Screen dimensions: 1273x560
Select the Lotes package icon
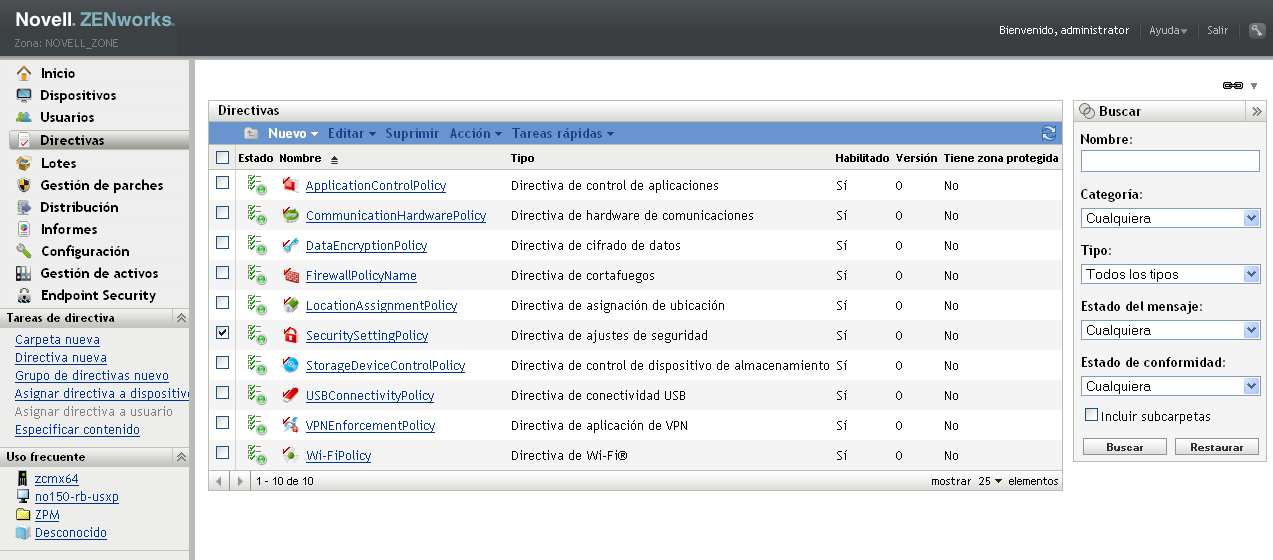pos(24,163)
